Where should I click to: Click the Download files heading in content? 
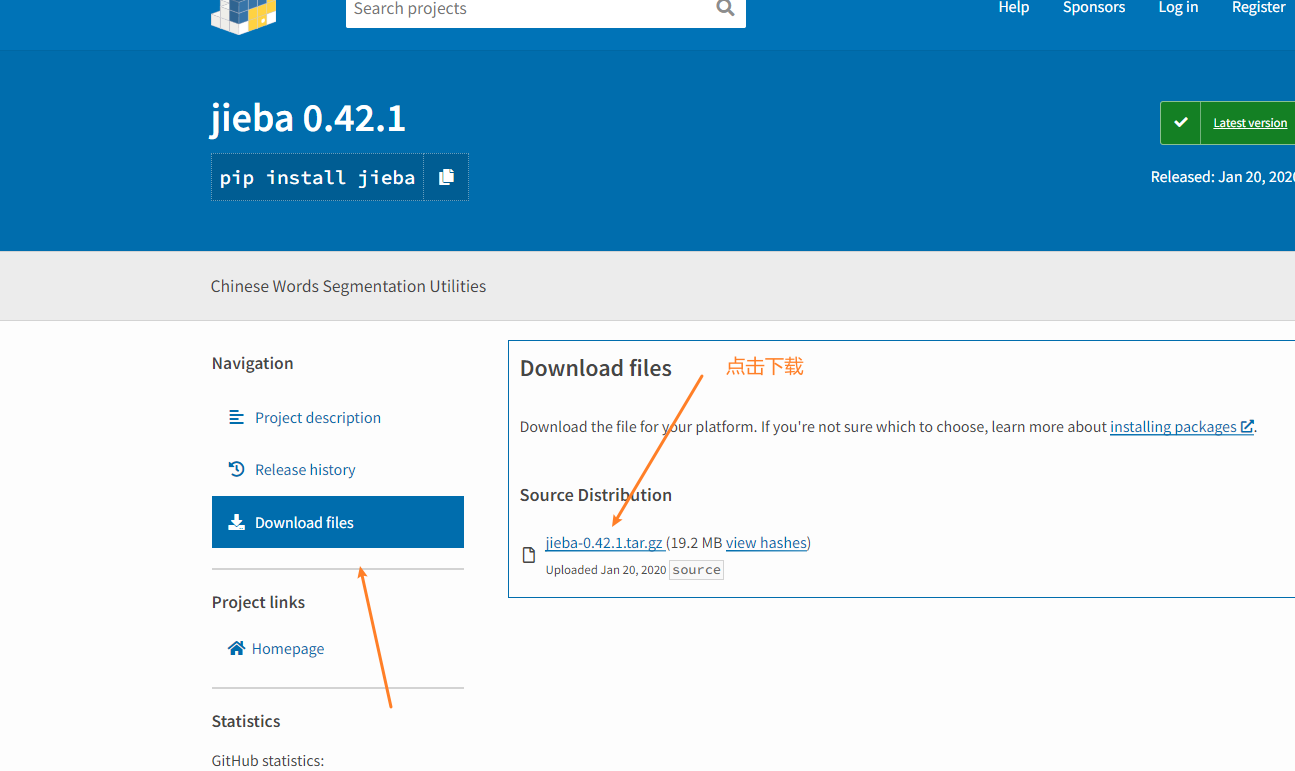coord(596,368)
